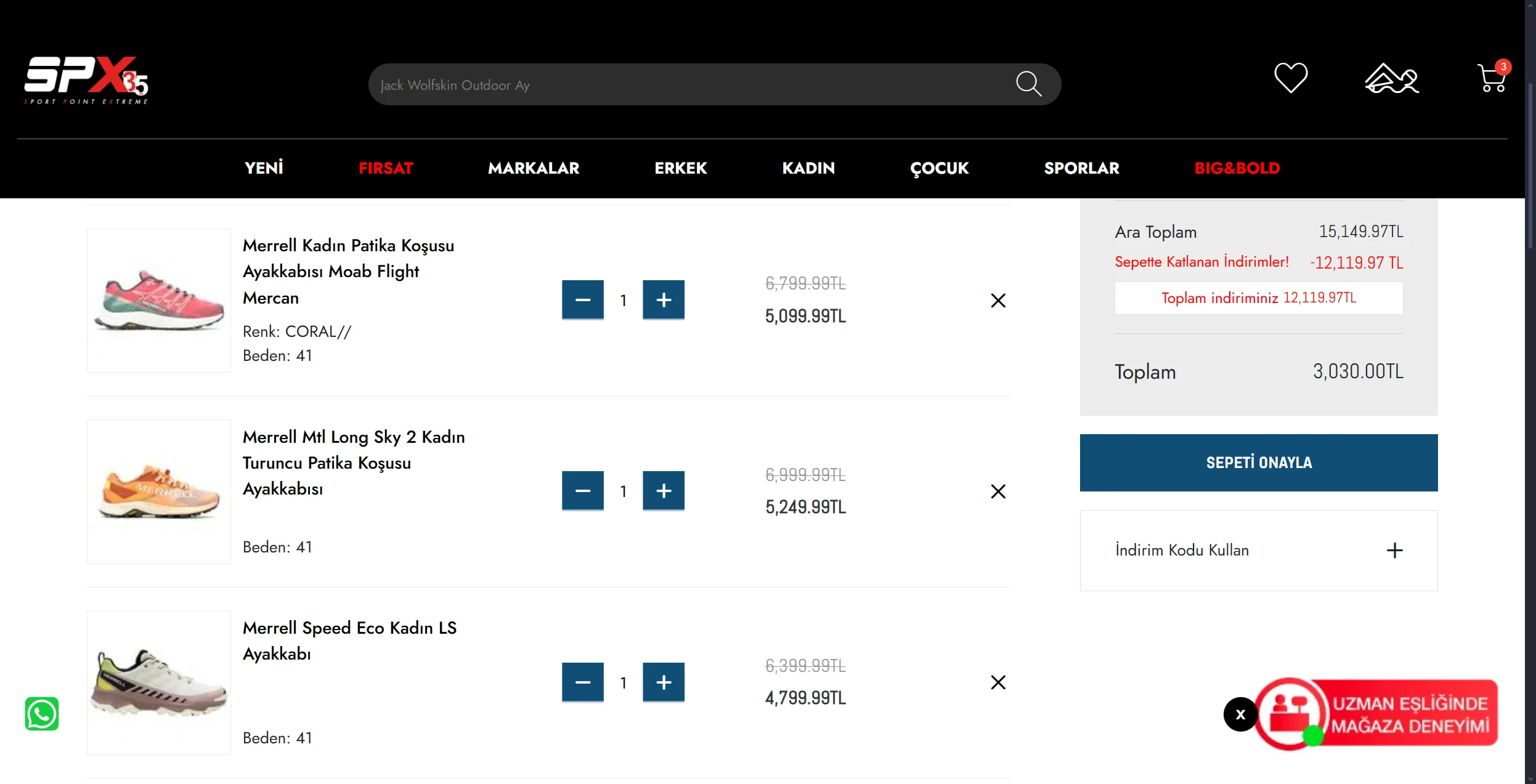Increase Moab Flight quantity

tap(663, 300)
